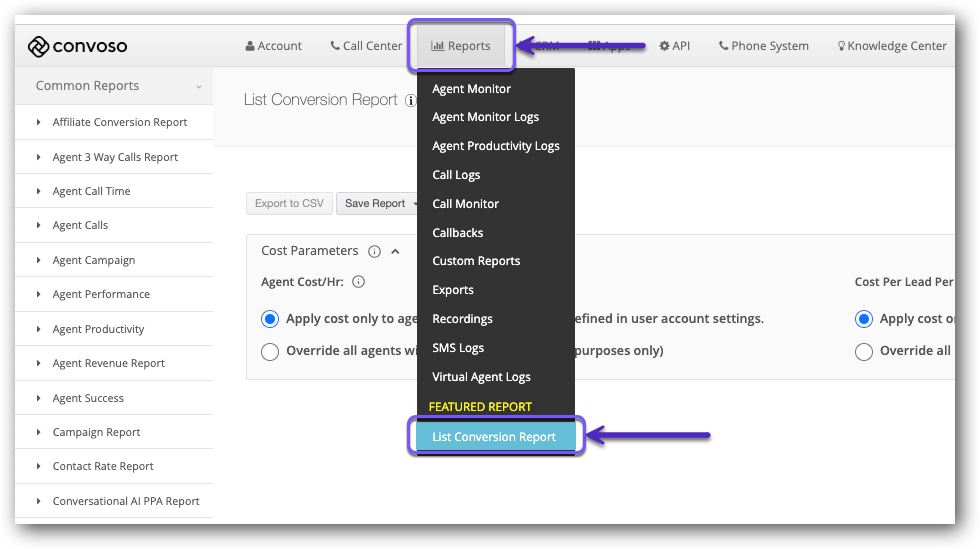Screen dimensions: 980x549
Task: Collapse the Cost Parameters section
Action: point(395,251)
